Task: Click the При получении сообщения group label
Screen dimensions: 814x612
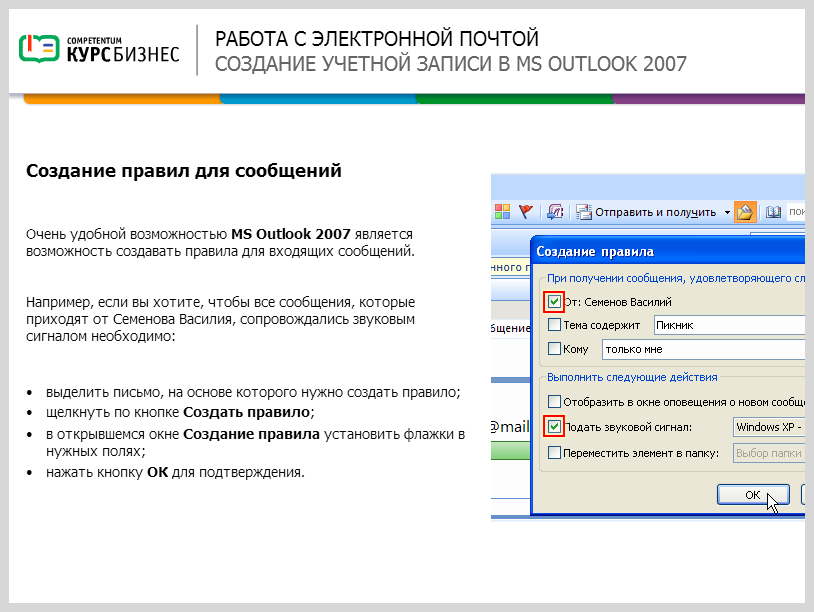Action: click(675, 278)
